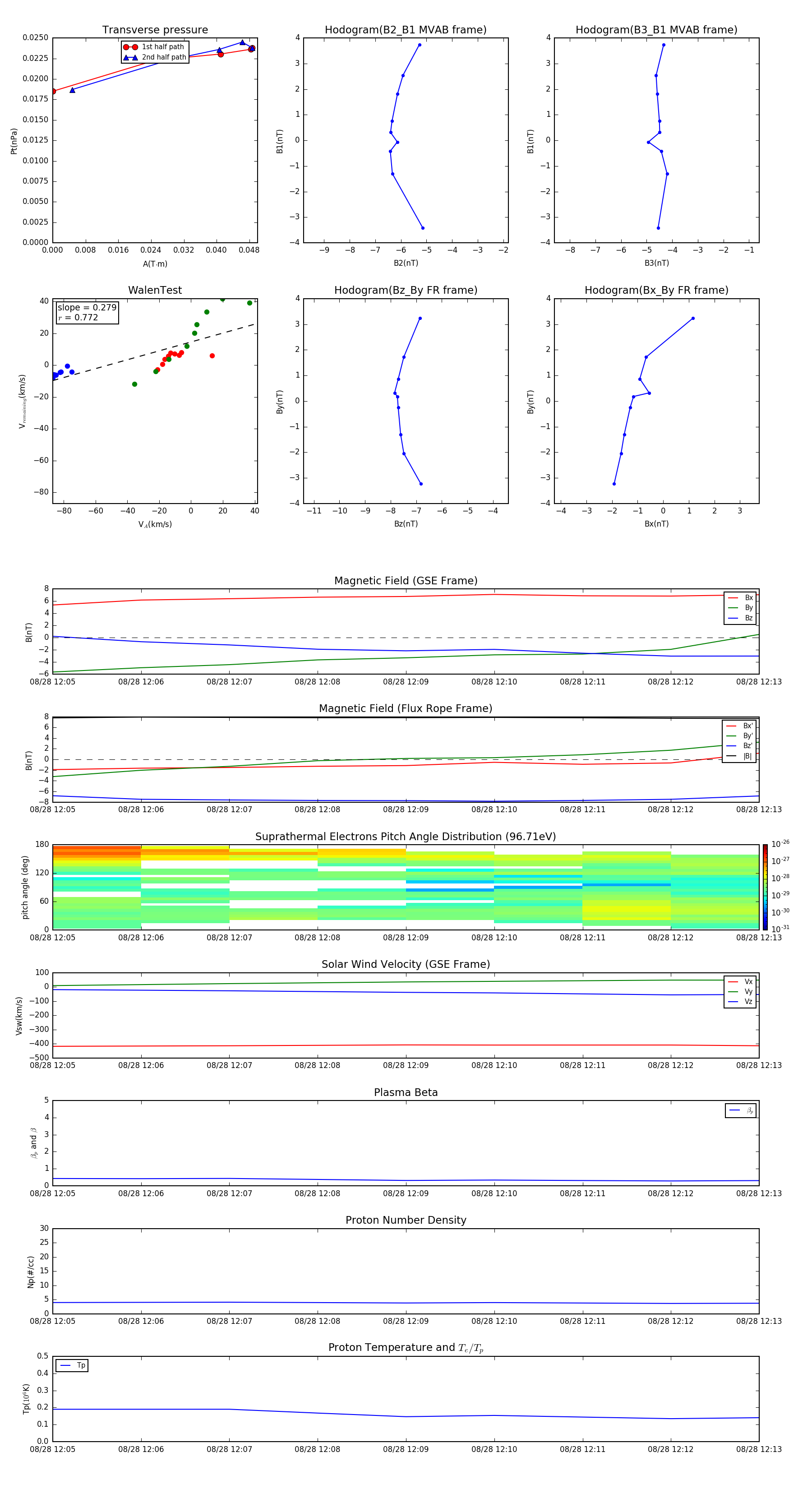Click the beta_p legend in Plasma Beta plot
This screenshot has height=1489, width=812.
[x=740, y=1110]
